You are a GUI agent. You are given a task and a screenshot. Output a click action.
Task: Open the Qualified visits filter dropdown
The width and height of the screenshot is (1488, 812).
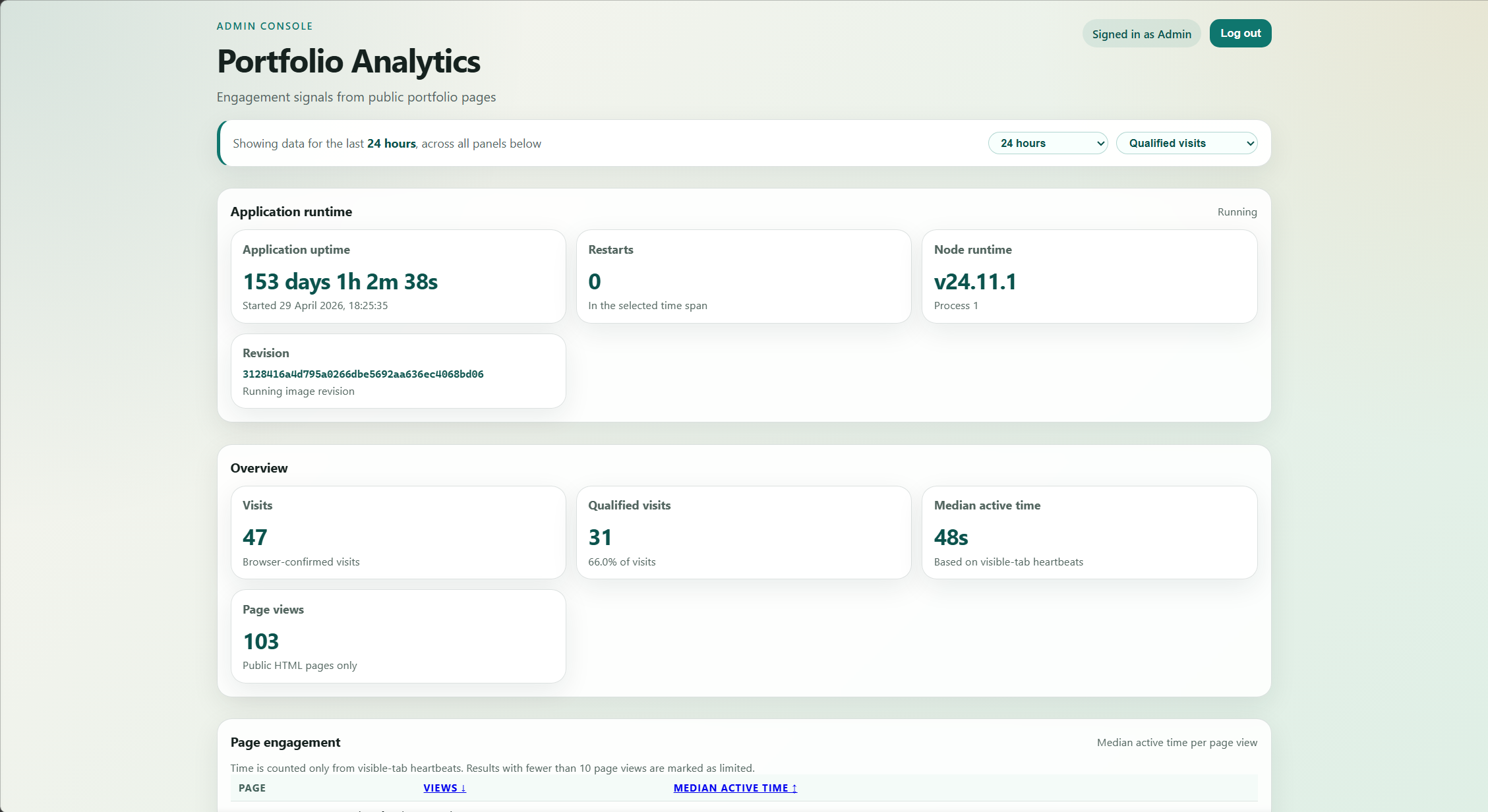point(1186,143)
